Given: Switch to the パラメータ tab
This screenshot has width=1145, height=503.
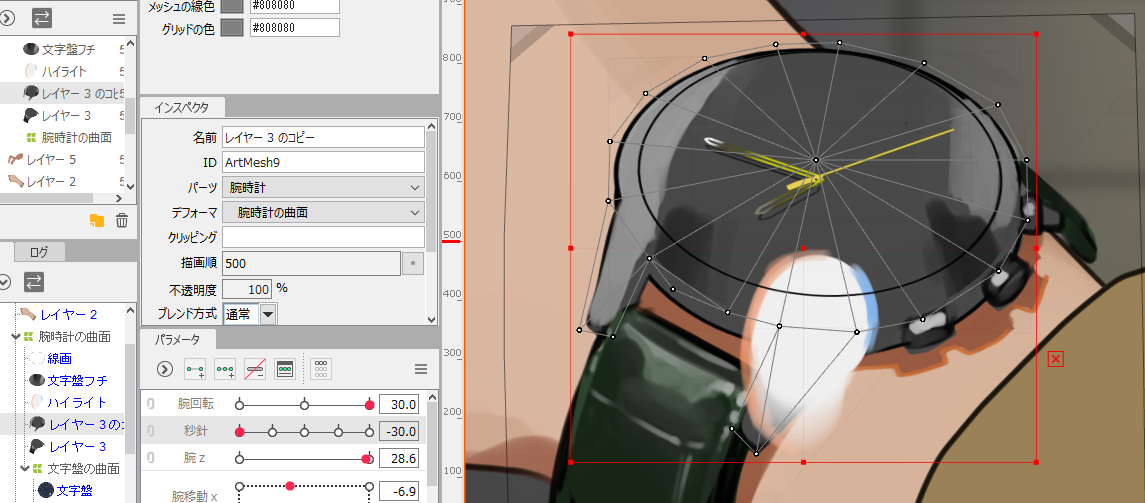Looking at the screenshot, I should pyautogui.click(x=176, y=339).
